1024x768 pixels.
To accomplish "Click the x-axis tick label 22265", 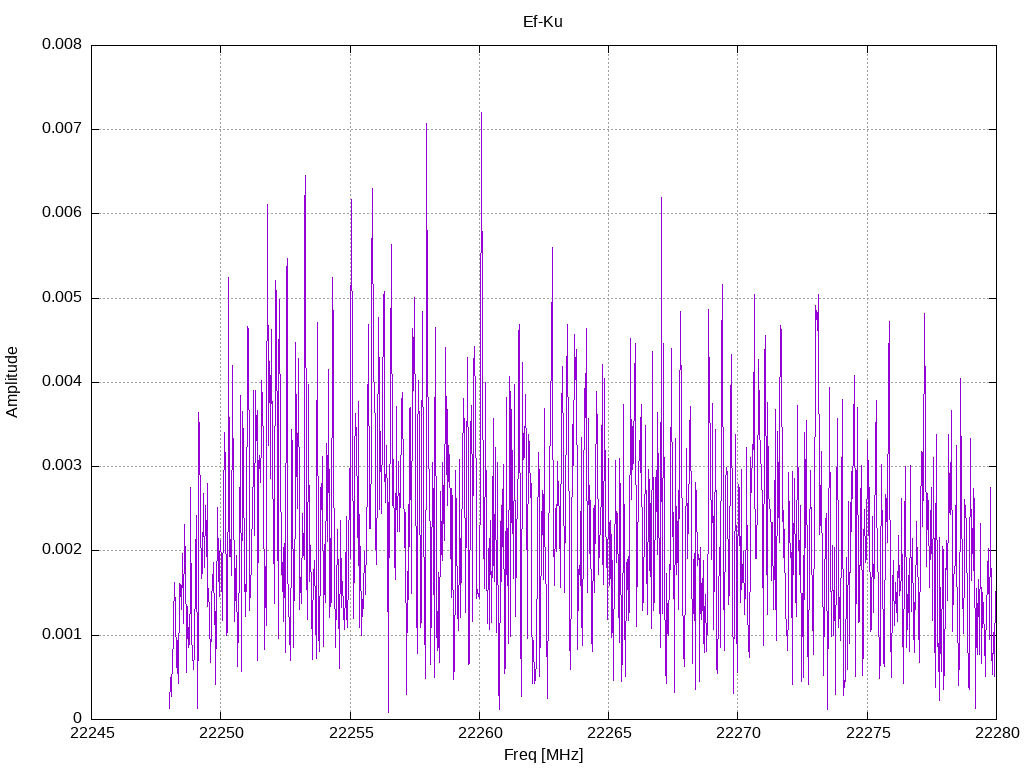I will pos(609,733).
